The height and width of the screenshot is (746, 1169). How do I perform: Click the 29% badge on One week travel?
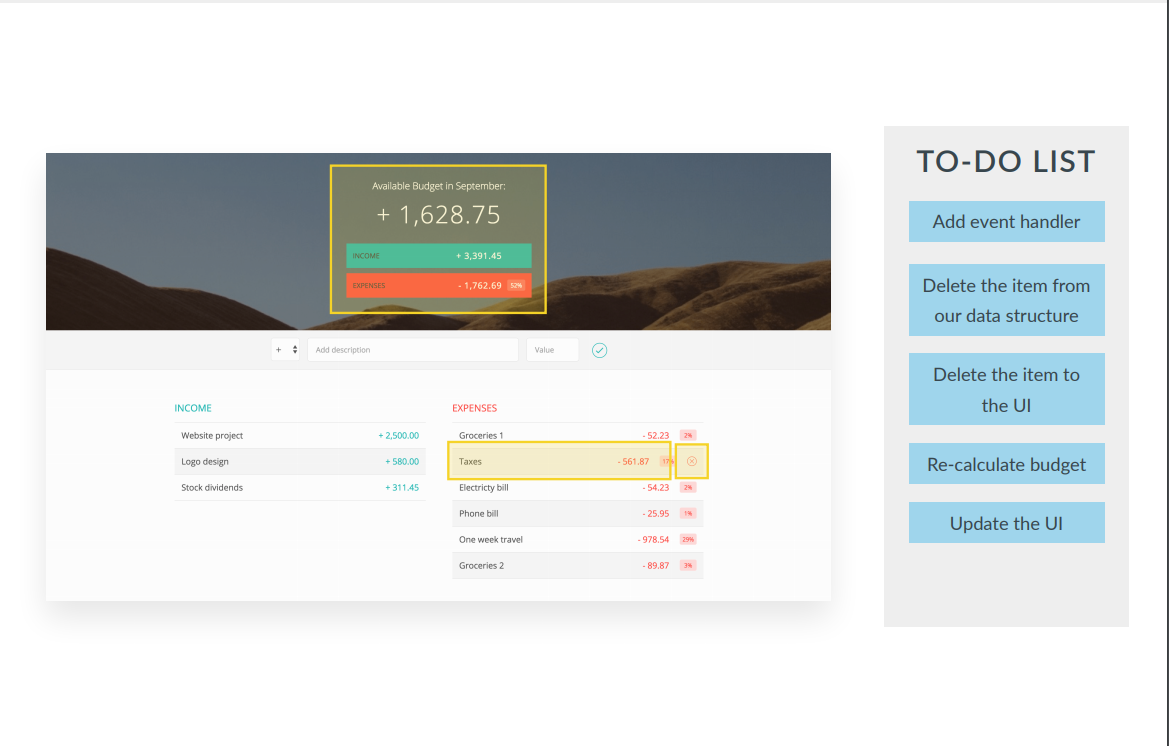(688, 540)
